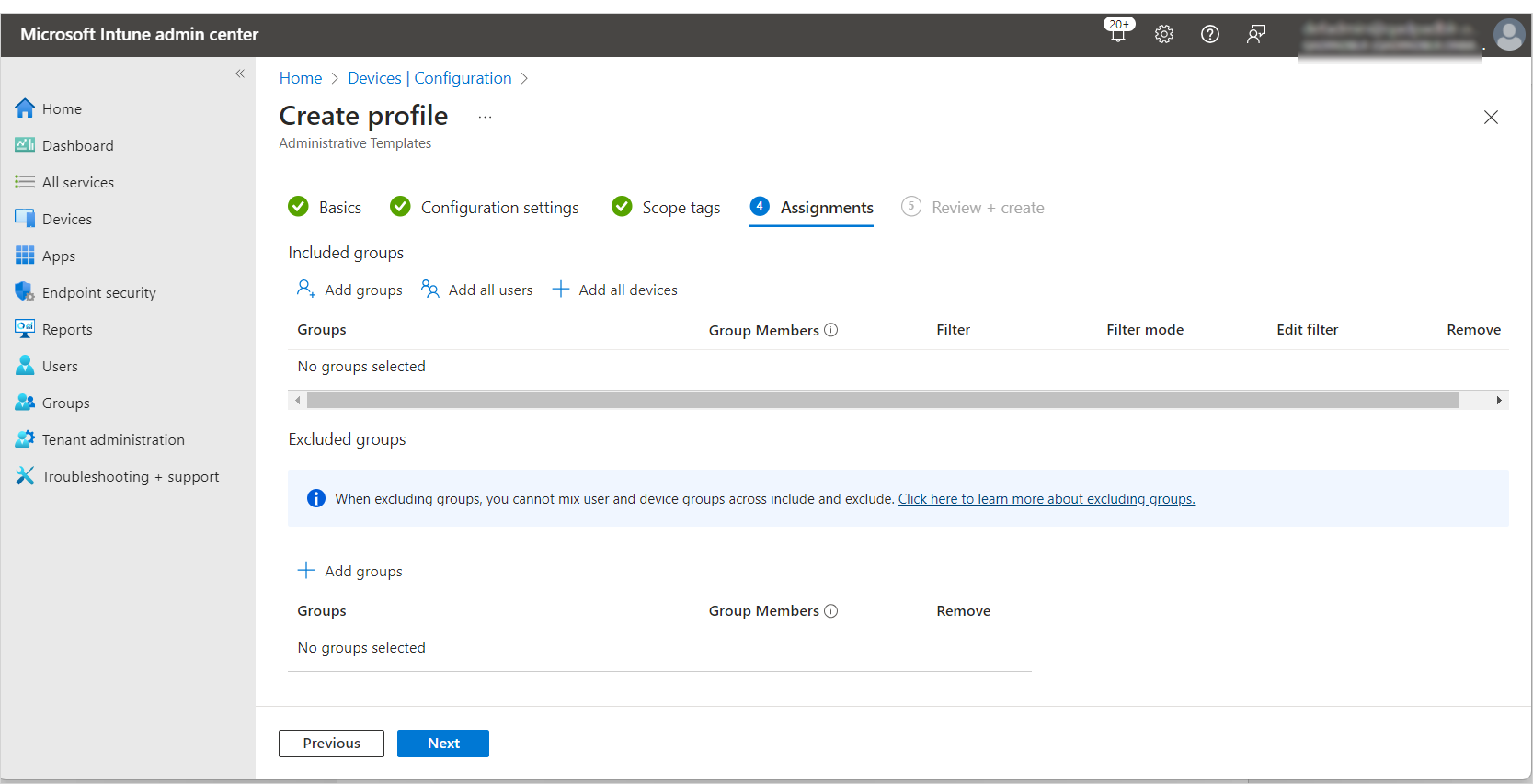
Task: Click the Group Members info icon under Included groups
Action: pyautogui.click(x=831, y=330)
